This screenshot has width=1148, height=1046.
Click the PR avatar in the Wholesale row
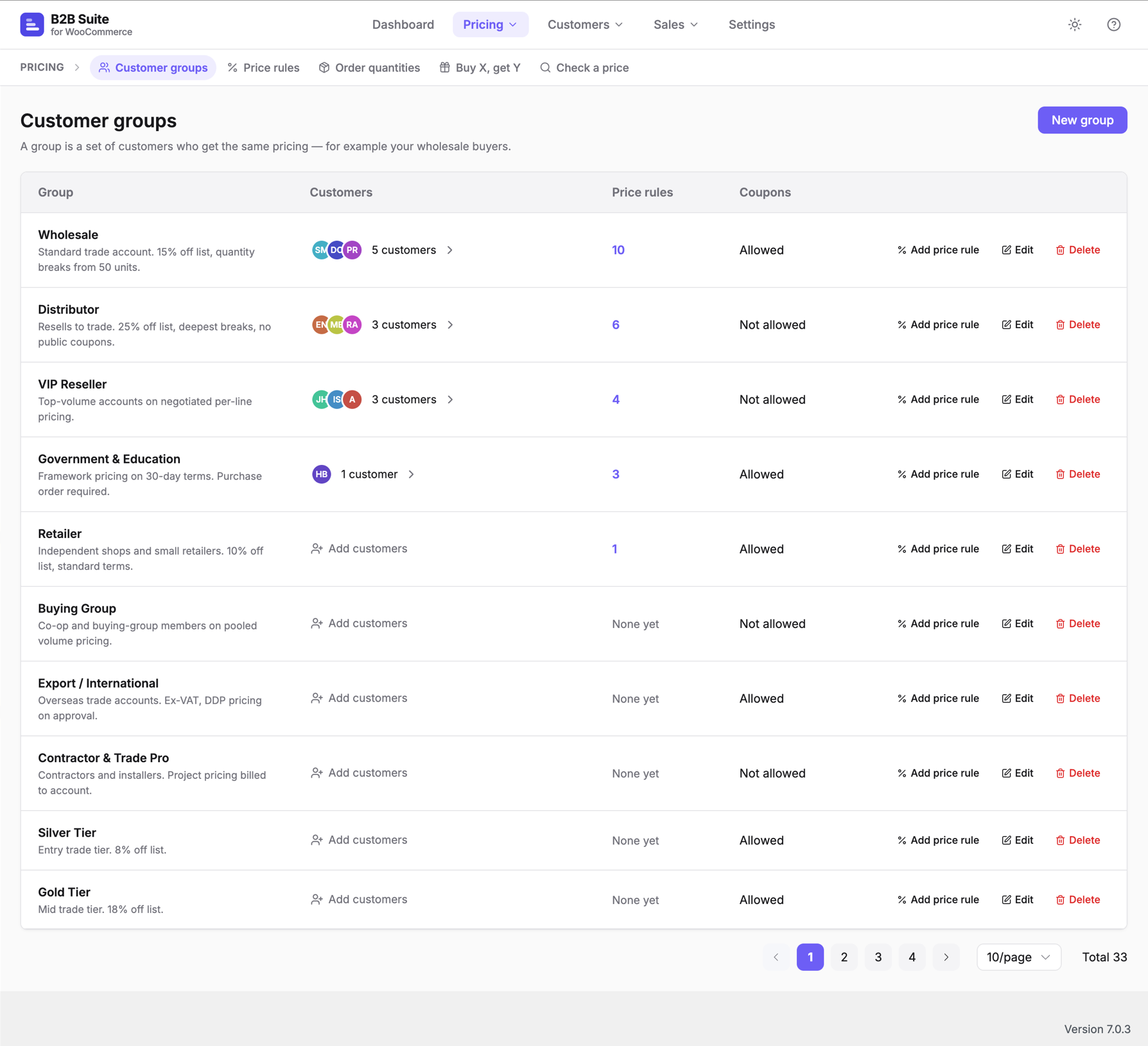tap(352, 250)
